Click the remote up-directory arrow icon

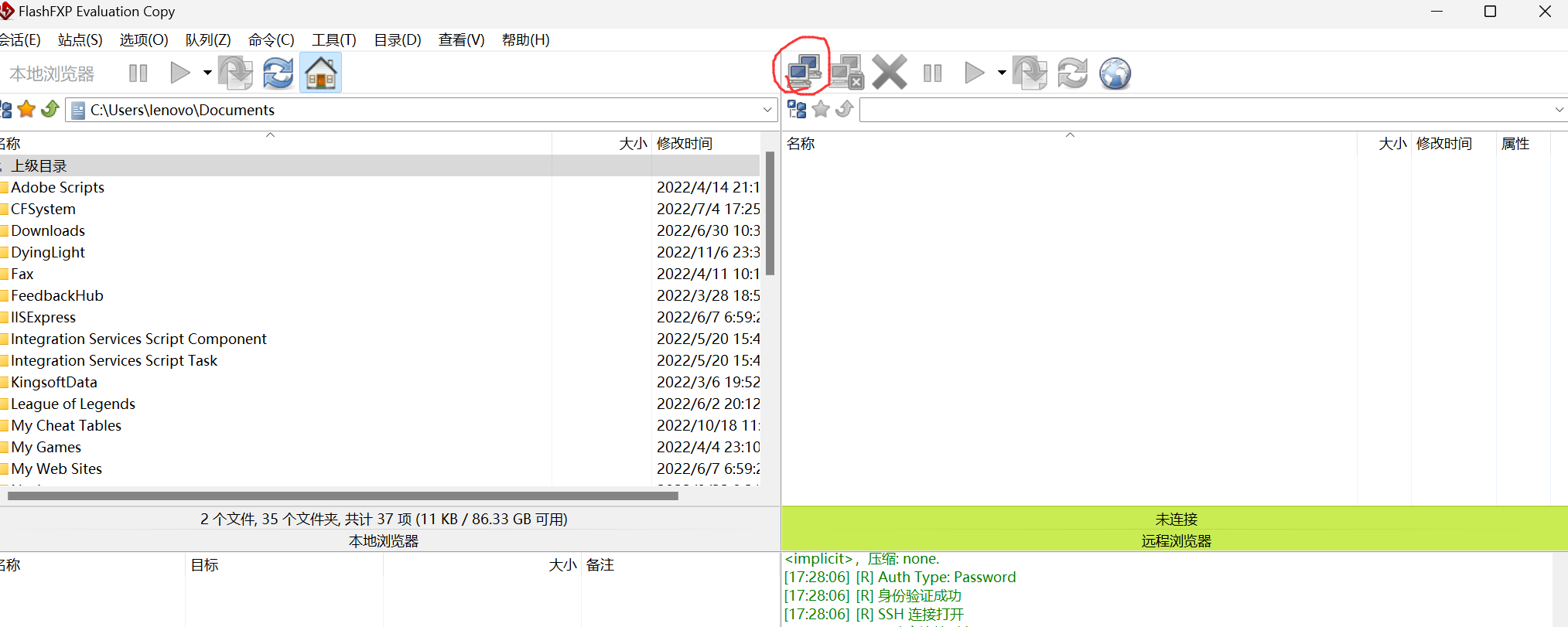pyautogui.click(x=845, y=110)
